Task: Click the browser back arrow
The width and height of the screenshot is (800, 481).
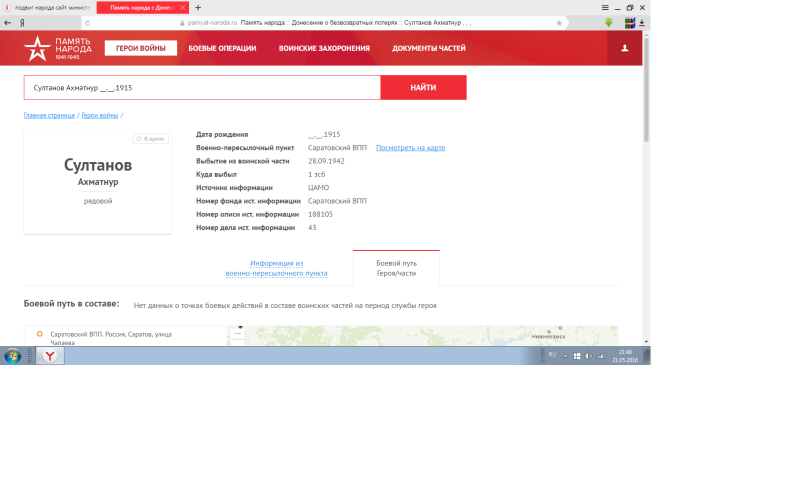Action: [x=8, y=22]
